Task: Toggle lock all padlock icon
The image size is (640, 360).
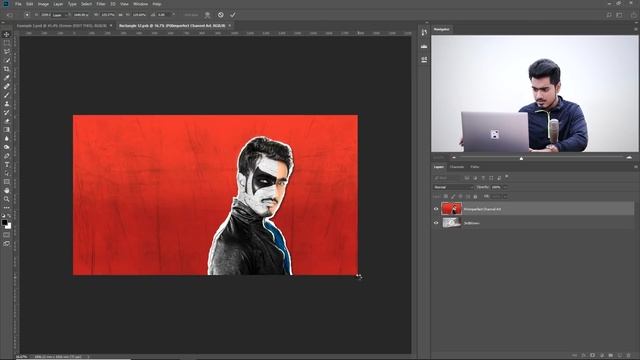Action: tap(475, 196)
